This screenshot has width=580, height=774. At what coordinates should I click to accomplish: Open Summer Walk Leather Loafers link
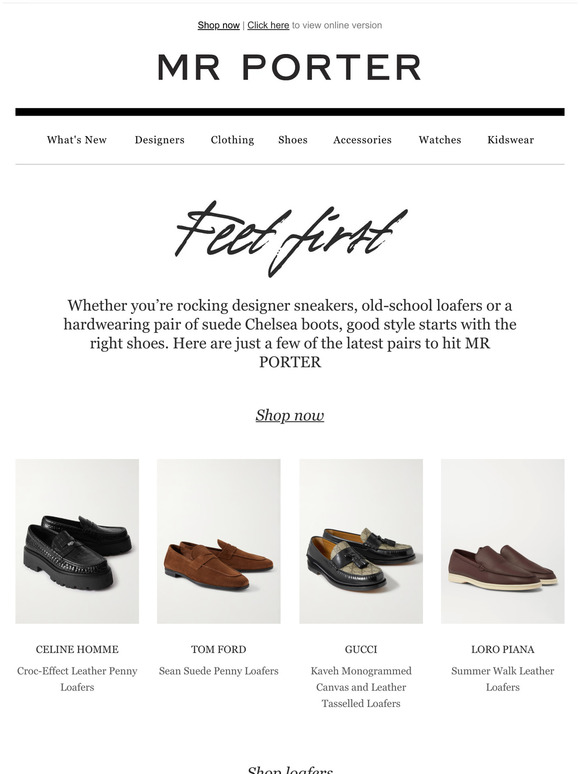pos(503,679)
